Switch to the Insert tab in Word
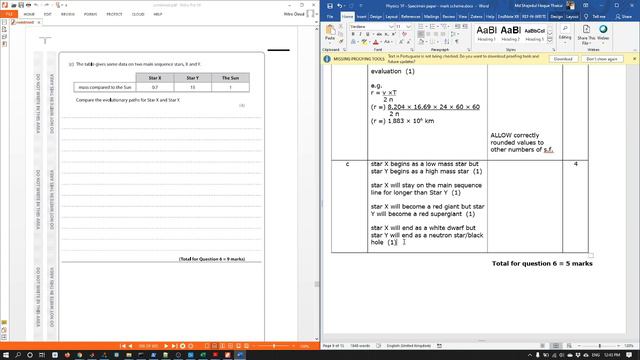 tap(362, 17)
